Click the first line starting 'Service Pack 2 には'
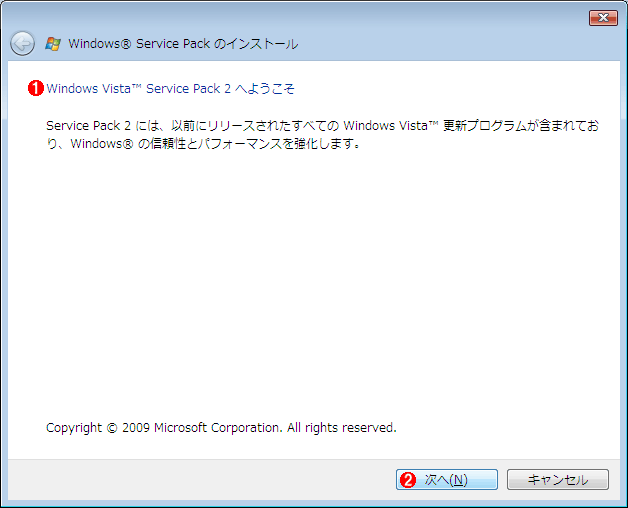Screen dimensions: 628x508 pos(322,126)
